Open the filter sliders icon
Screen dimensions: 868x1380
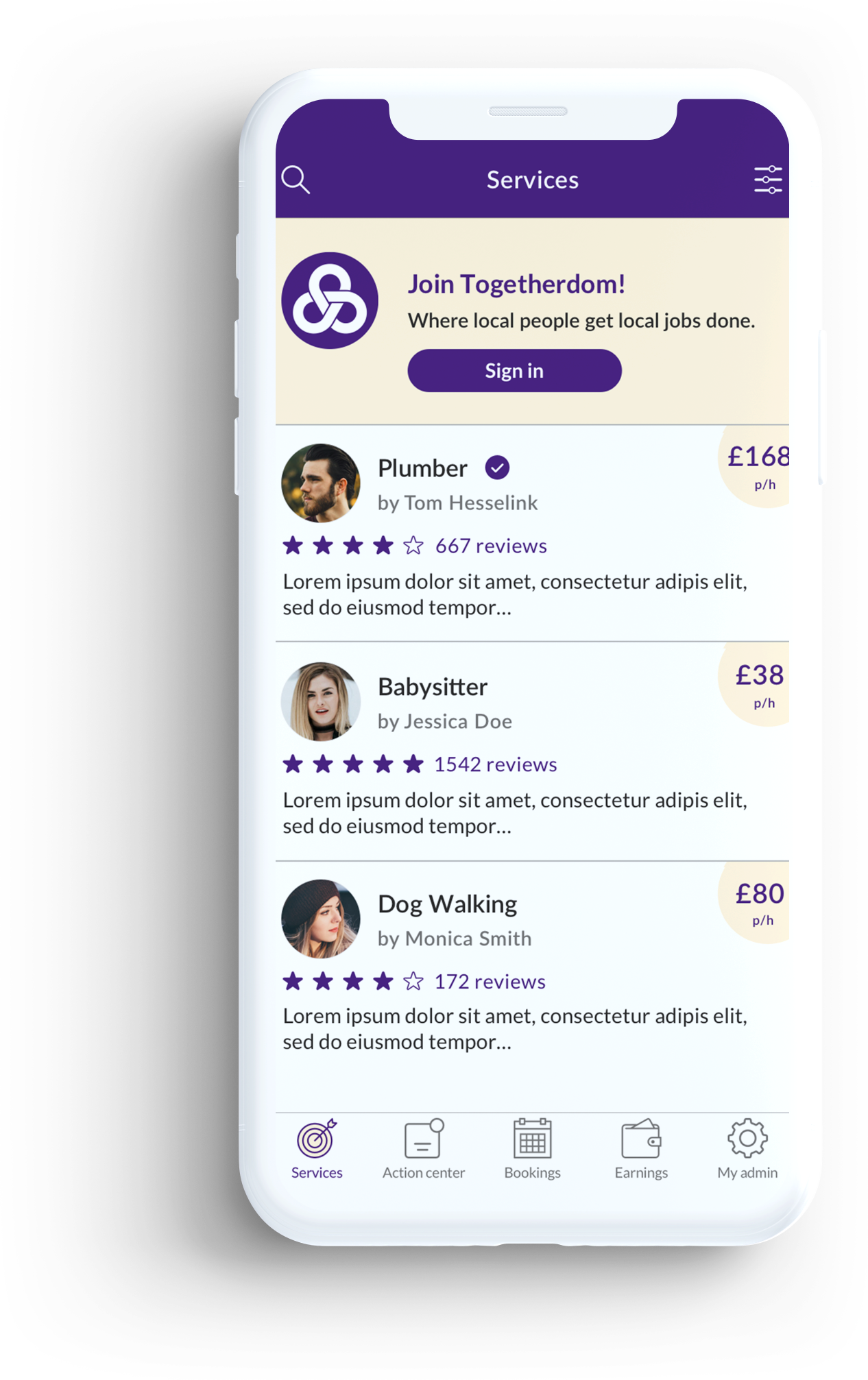[x=768, y=180]
